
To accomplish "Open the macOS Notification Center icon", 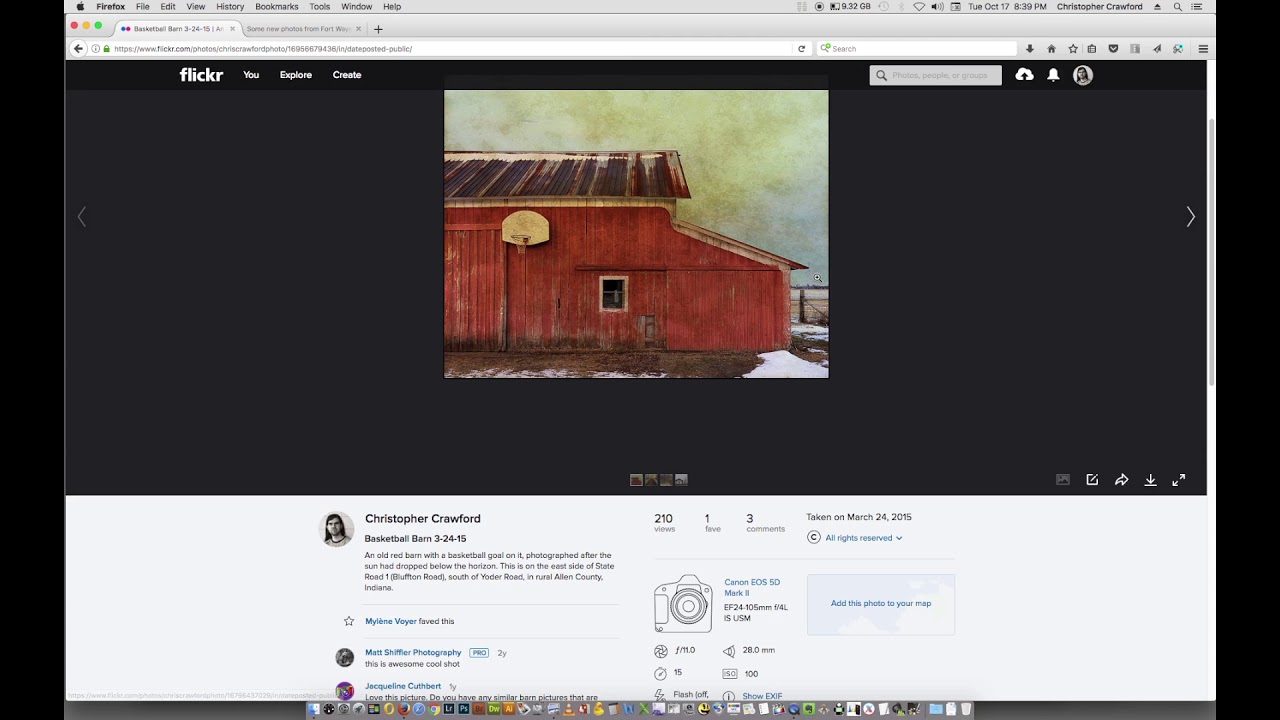I will (x=1197, y=6).
